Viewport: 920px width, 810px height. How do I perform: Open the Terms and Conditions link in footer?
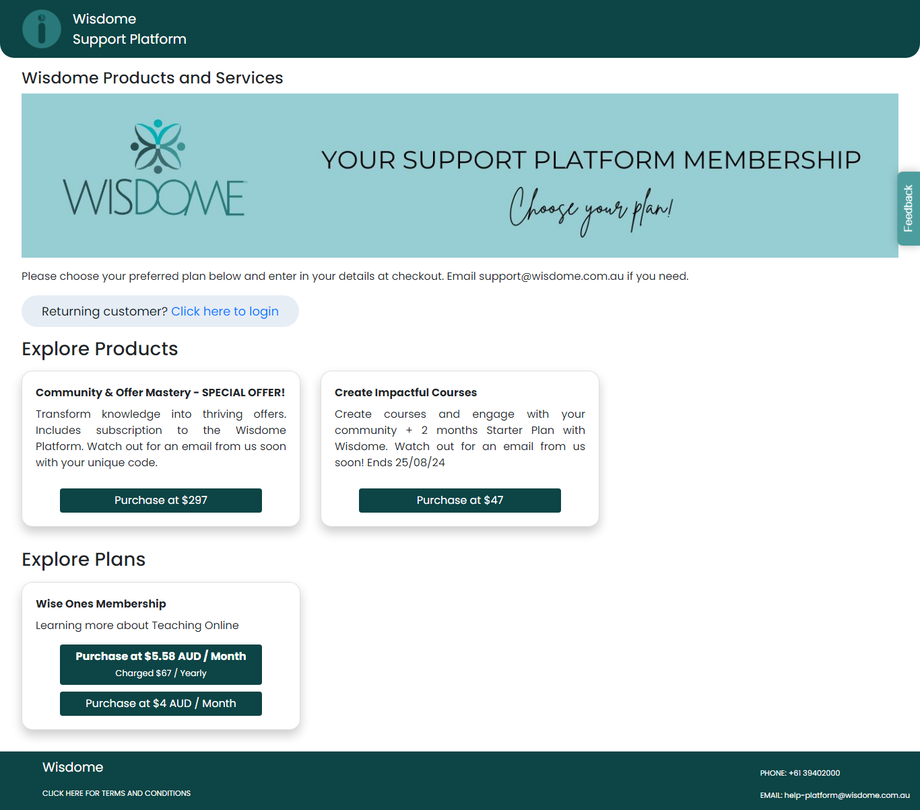(x=116, y=793)
